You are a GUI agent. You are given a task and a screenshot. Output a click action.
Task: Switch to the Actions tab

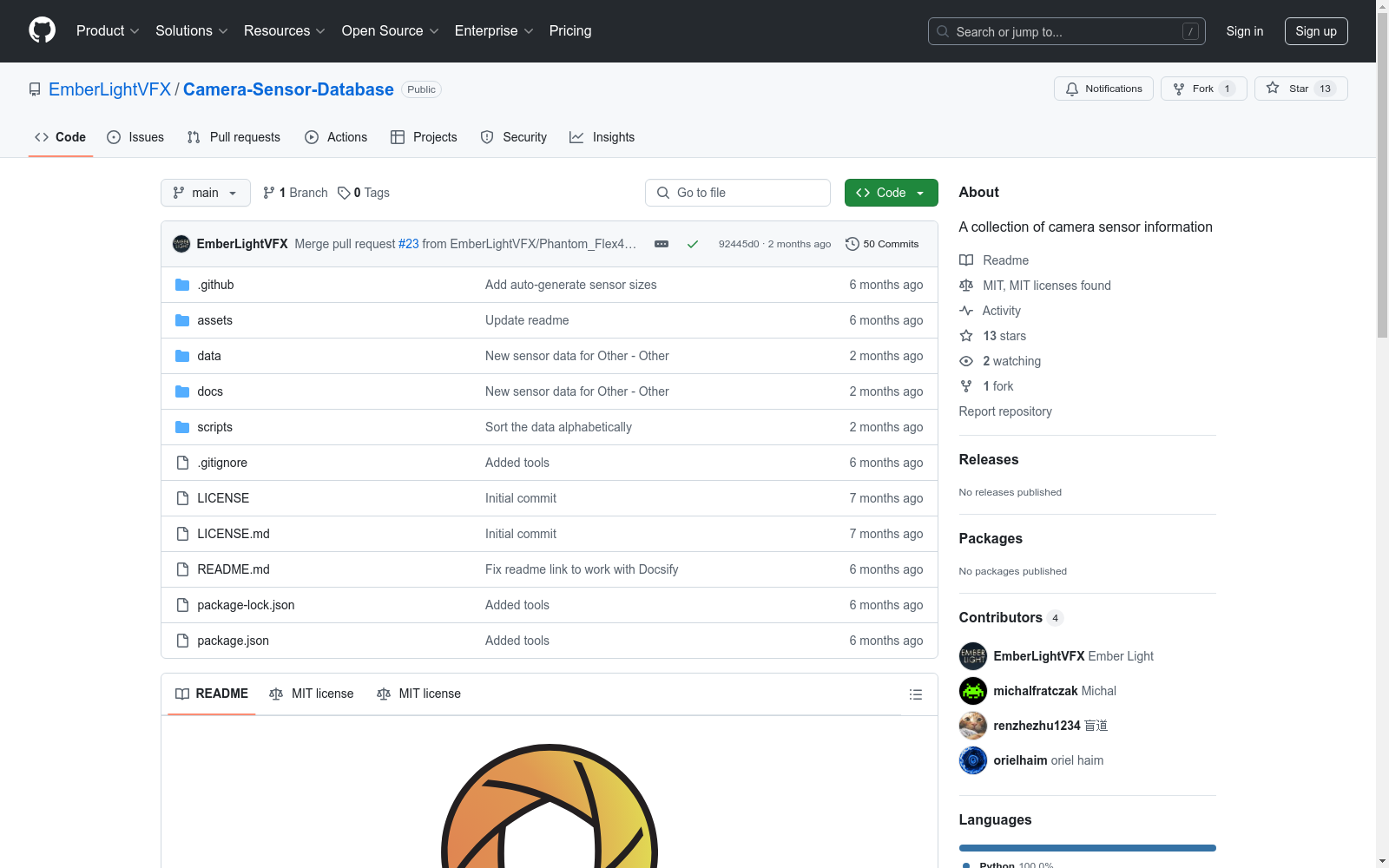[x=336, y=137]
